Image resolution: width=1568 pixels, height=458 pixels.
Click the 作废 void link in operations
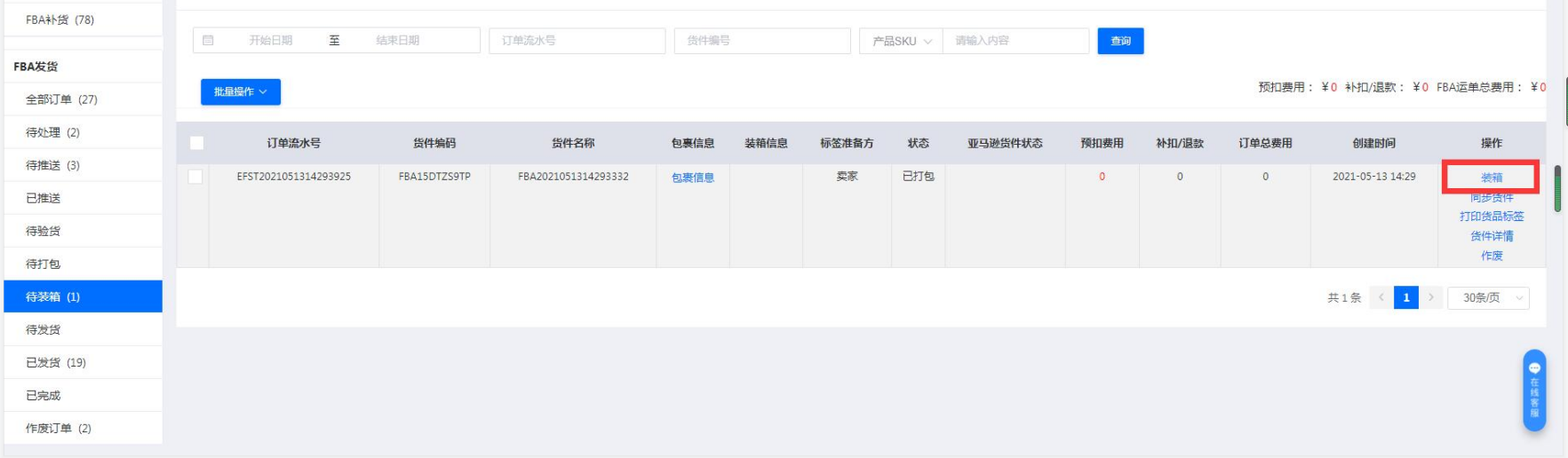click(x=1491, y=256)
